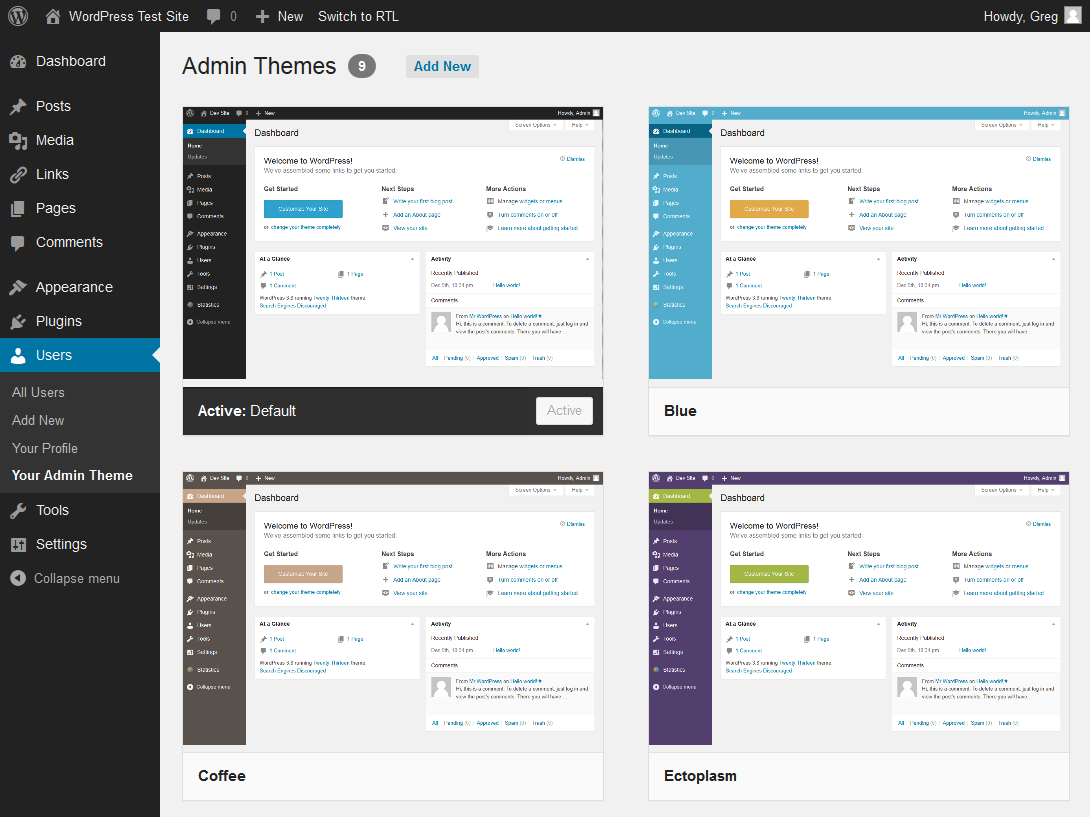1090x817 pixels.
Task: Click the Active: Default theme label
Action: (x=247, y=411)
